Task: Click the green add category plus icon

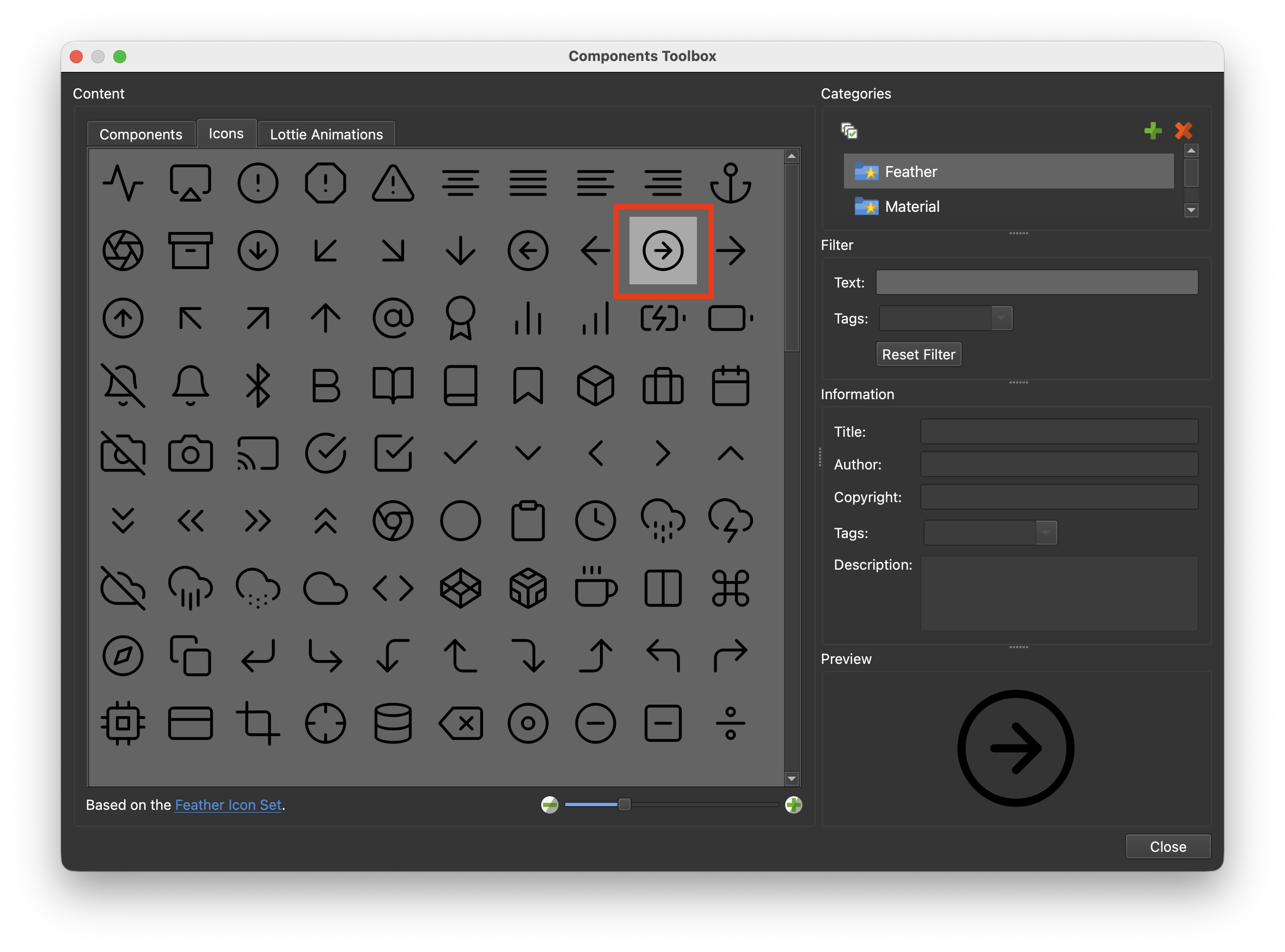Action: coord(1153,131)
